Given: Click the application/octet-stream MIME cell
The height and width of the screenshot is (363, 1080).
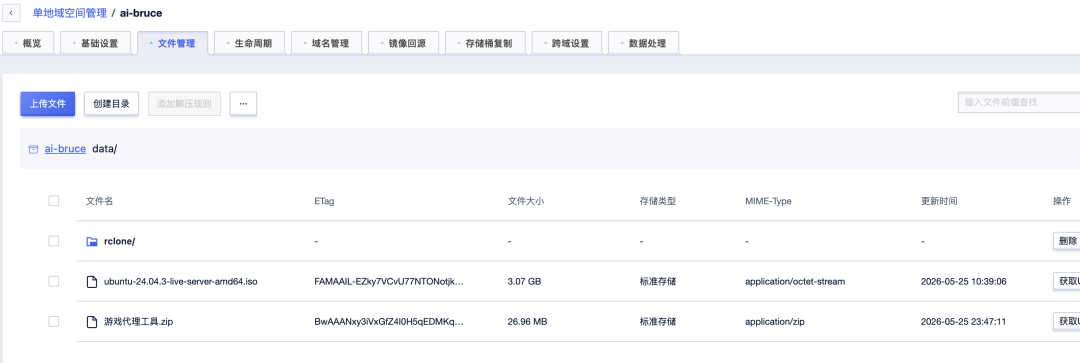Looking at the screenshot, I should [x=795, y=281].
